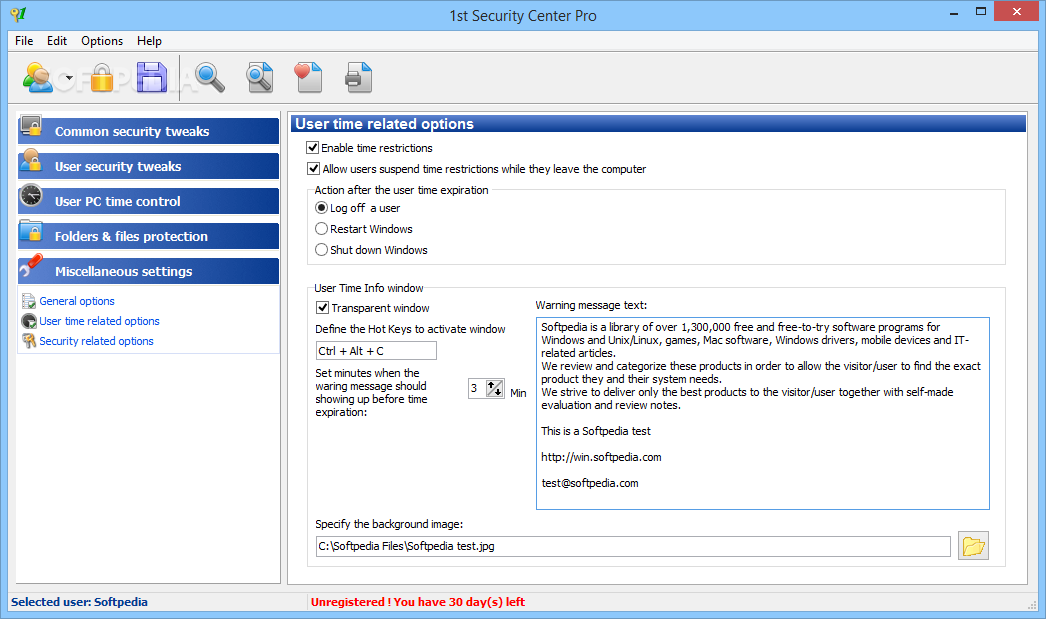Screen dimensions: 1046x619
Task: Maximize the 1st Security Center Pro window
Action: (x=981, y=12)
